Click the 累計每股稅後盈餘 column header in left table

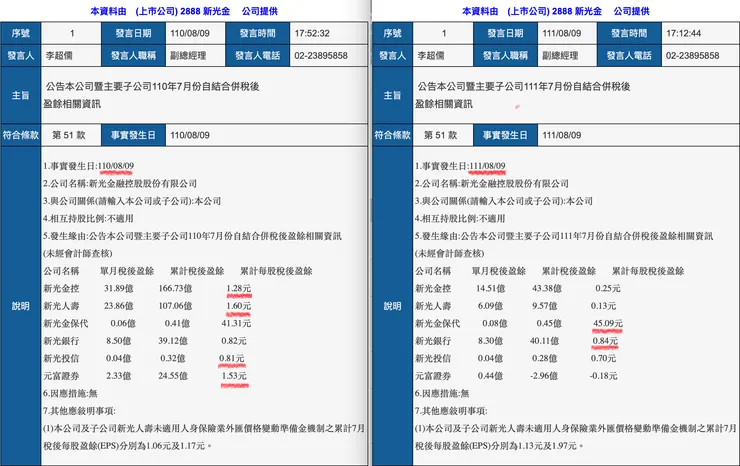click(x=277, y=271)
